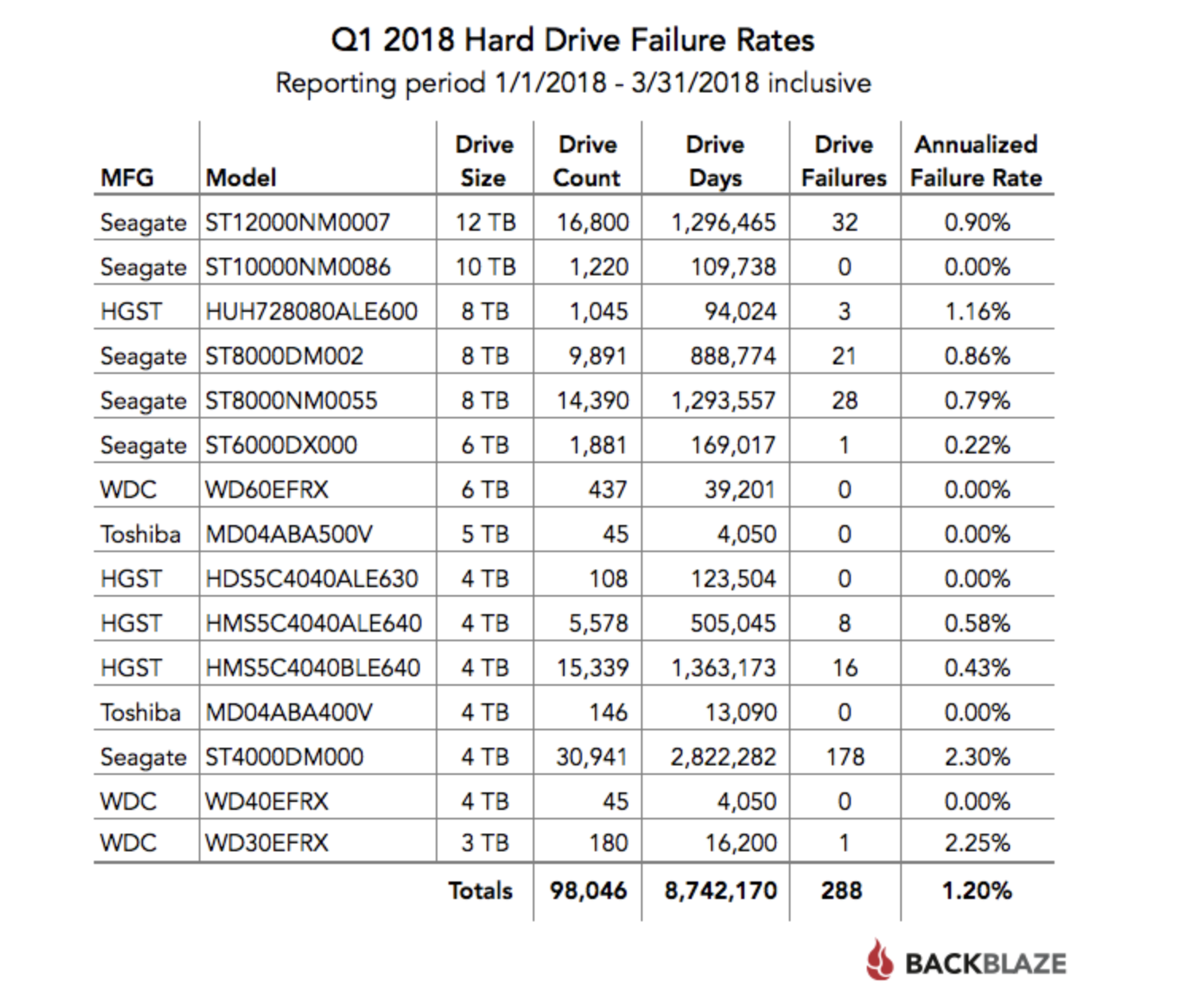Select model cell ST8000DM002

[284, 356]
